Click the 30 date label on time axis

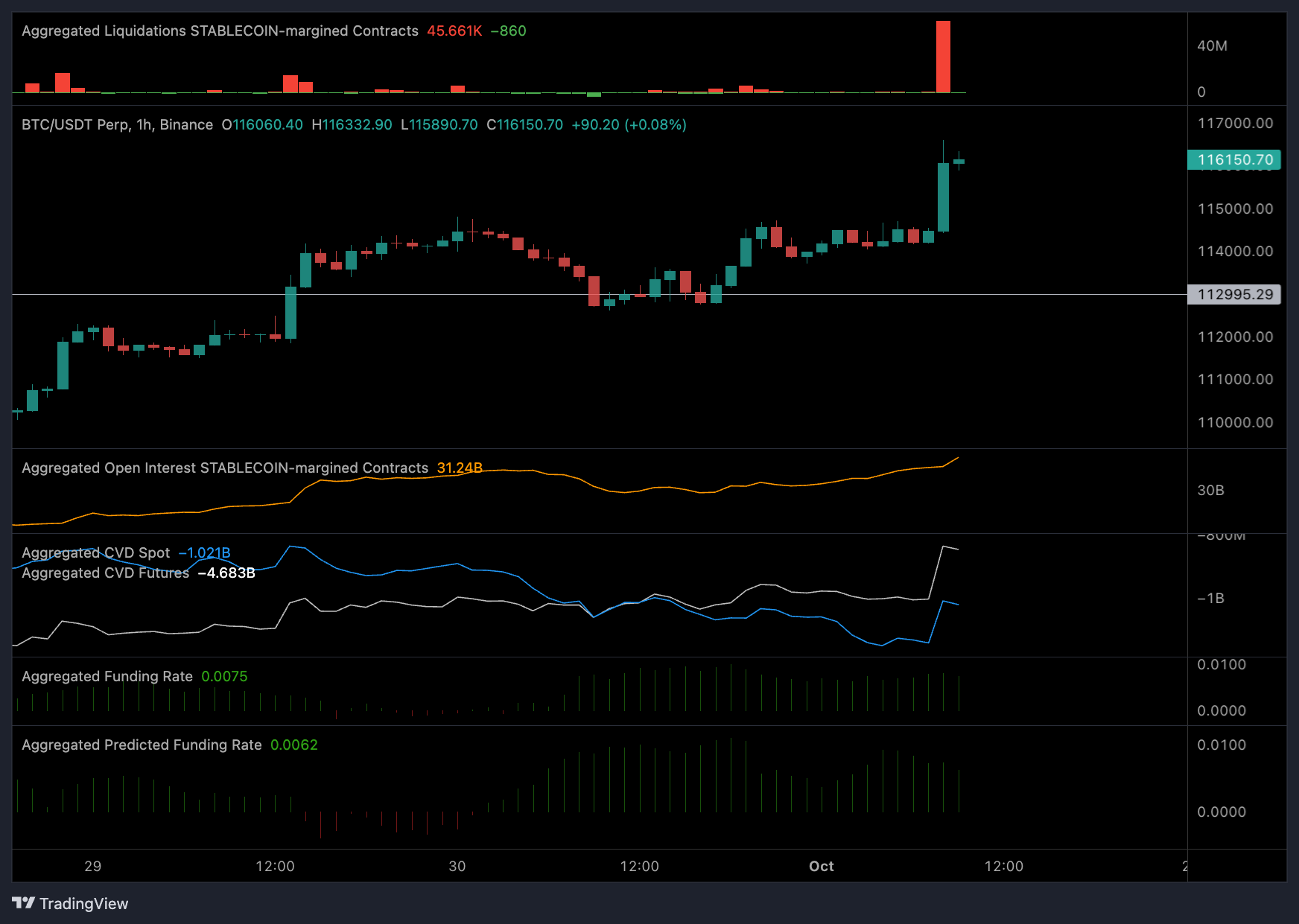coord(457,866)
